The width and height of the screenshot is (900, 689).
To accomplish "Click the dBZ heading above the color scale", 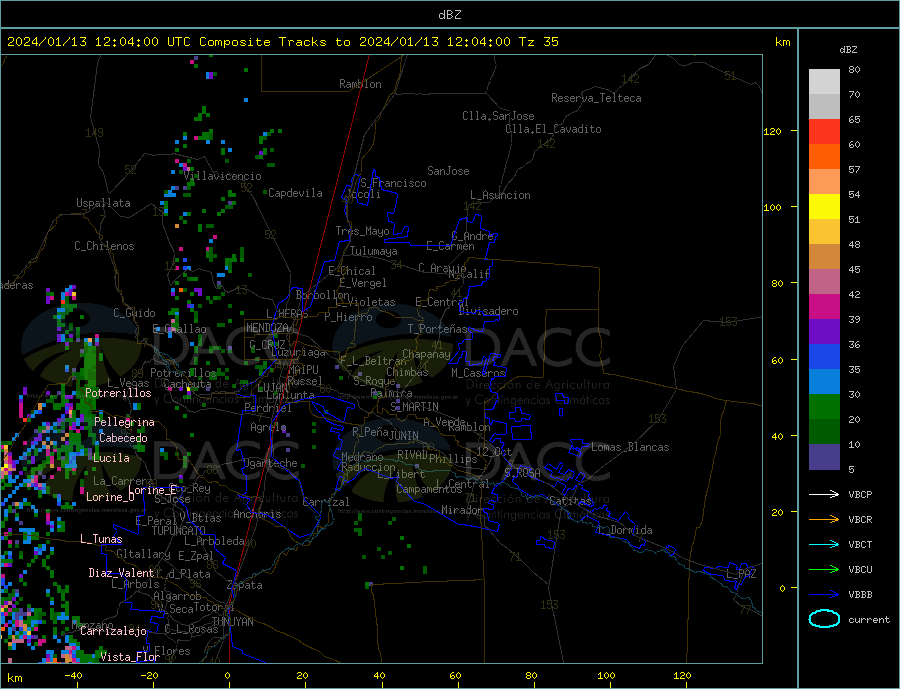I will coord(848,50).
